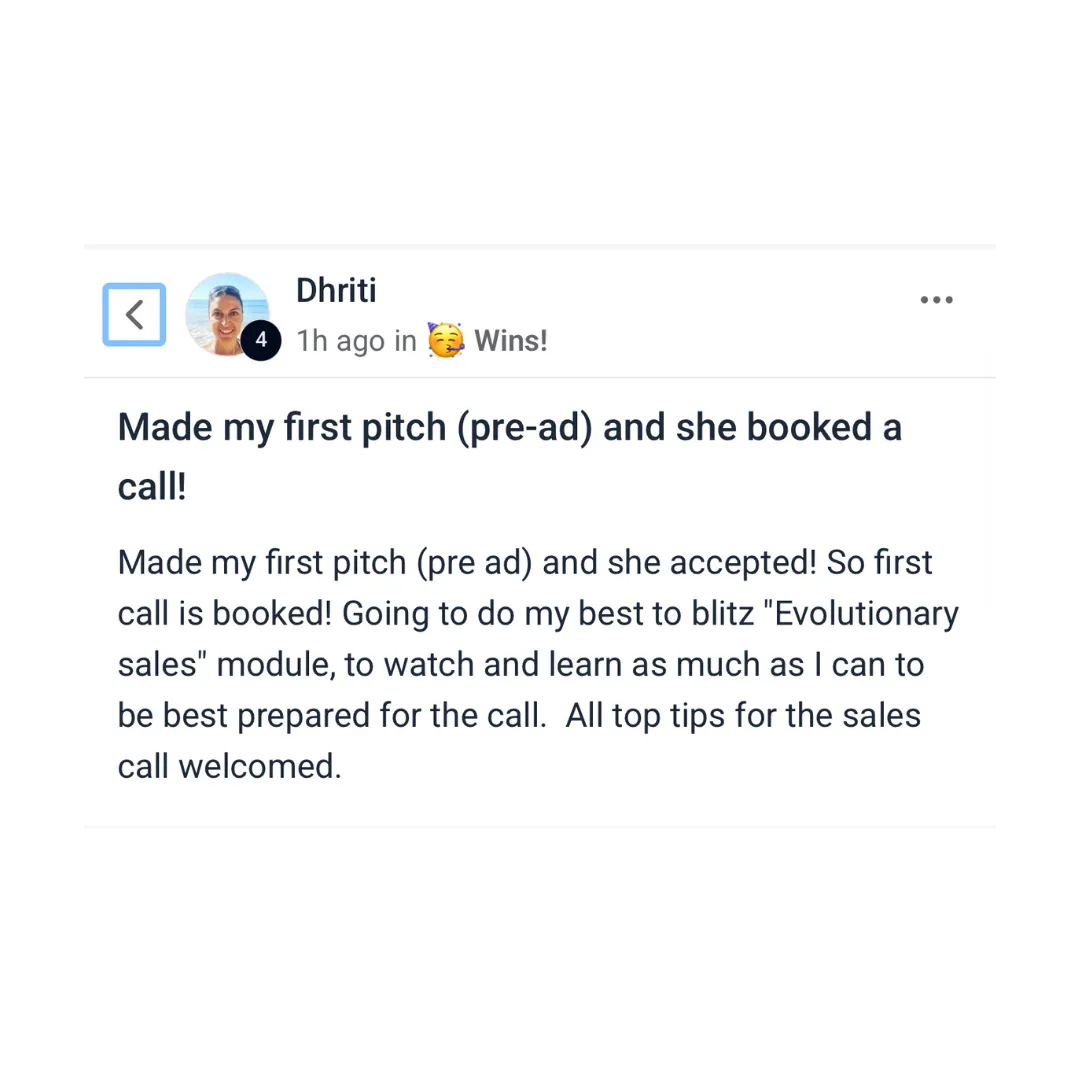1080x1080 pixels.
Task: Click the line beginning call is booked!
Action: coord(538,614)
